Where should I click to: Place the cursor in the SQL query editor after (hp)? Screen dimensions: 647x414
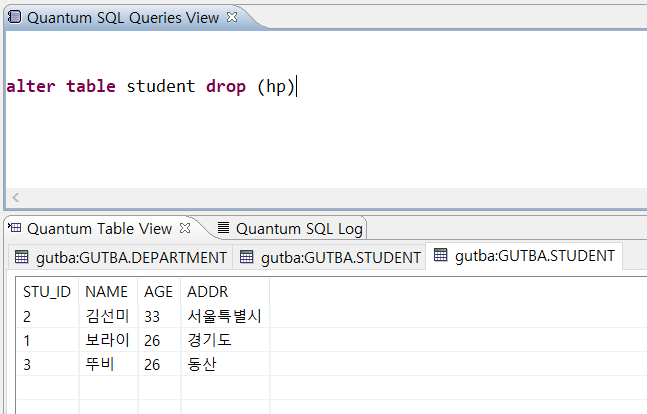click(297, 87)
